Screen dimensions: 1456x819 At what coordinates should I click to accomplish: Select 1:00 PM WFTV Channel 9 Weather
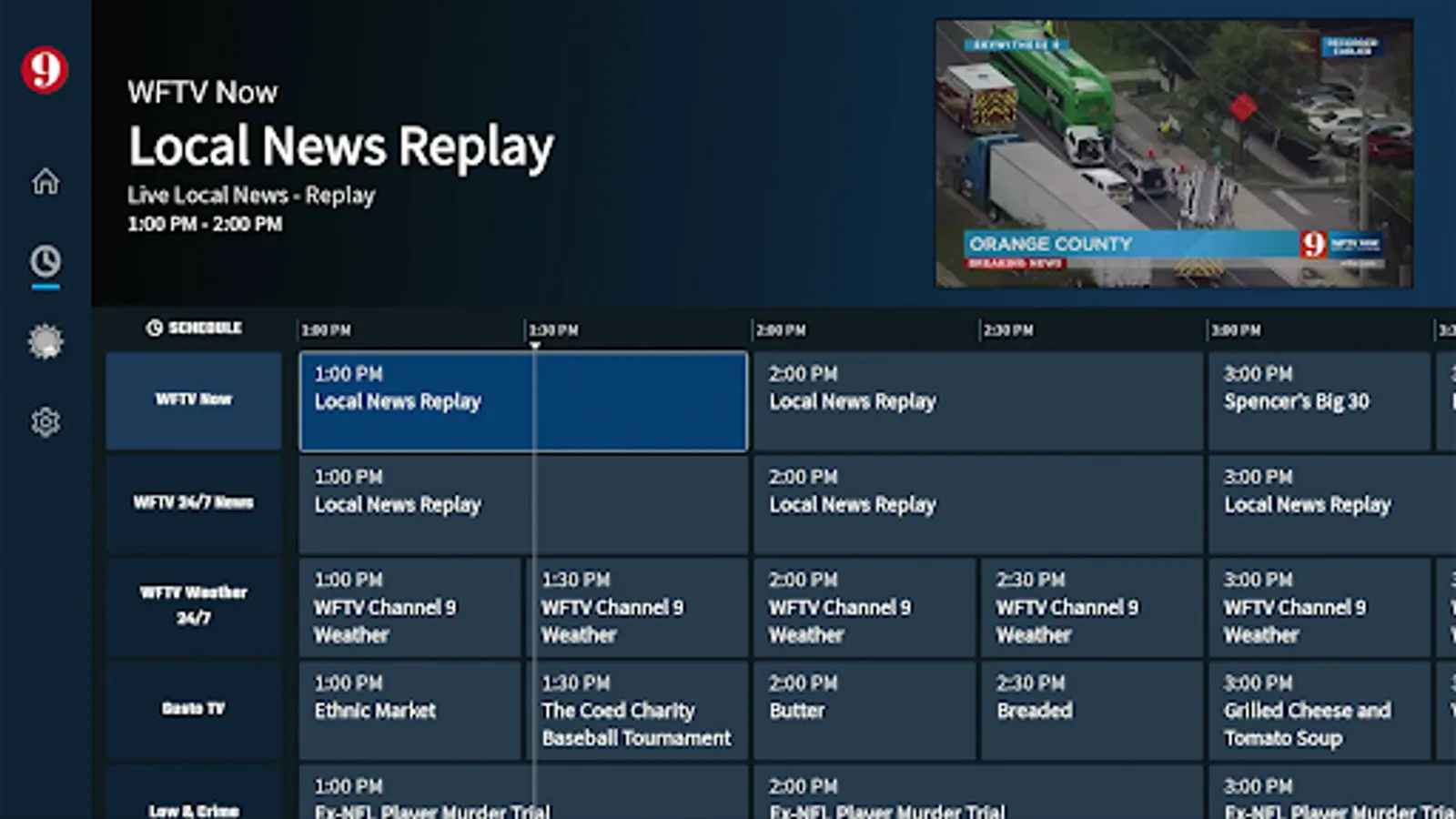point(409,607)
